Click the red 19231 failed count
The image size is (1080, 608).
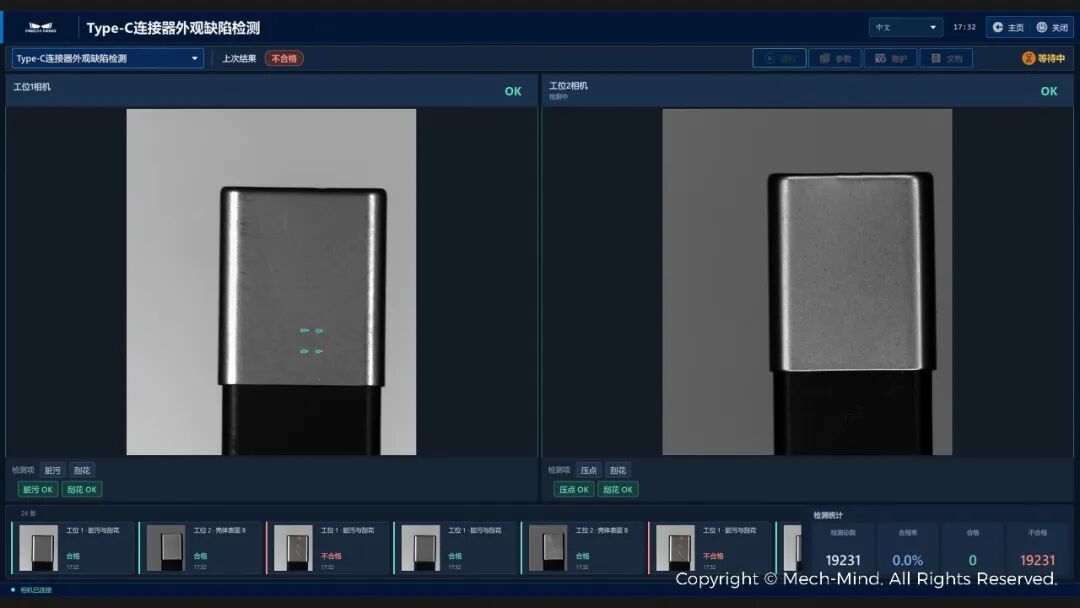coord(1037,560)
